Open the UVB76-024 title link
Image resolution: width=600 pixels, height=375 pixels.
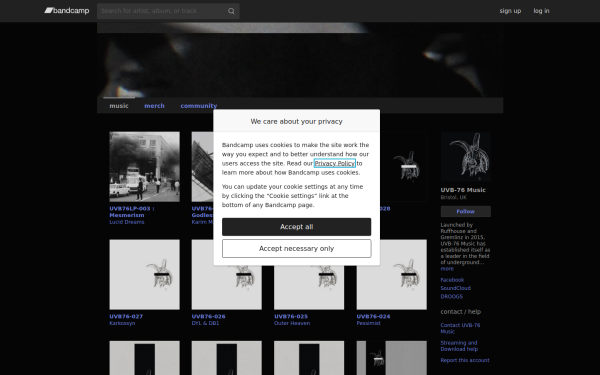tap(373, 316)
